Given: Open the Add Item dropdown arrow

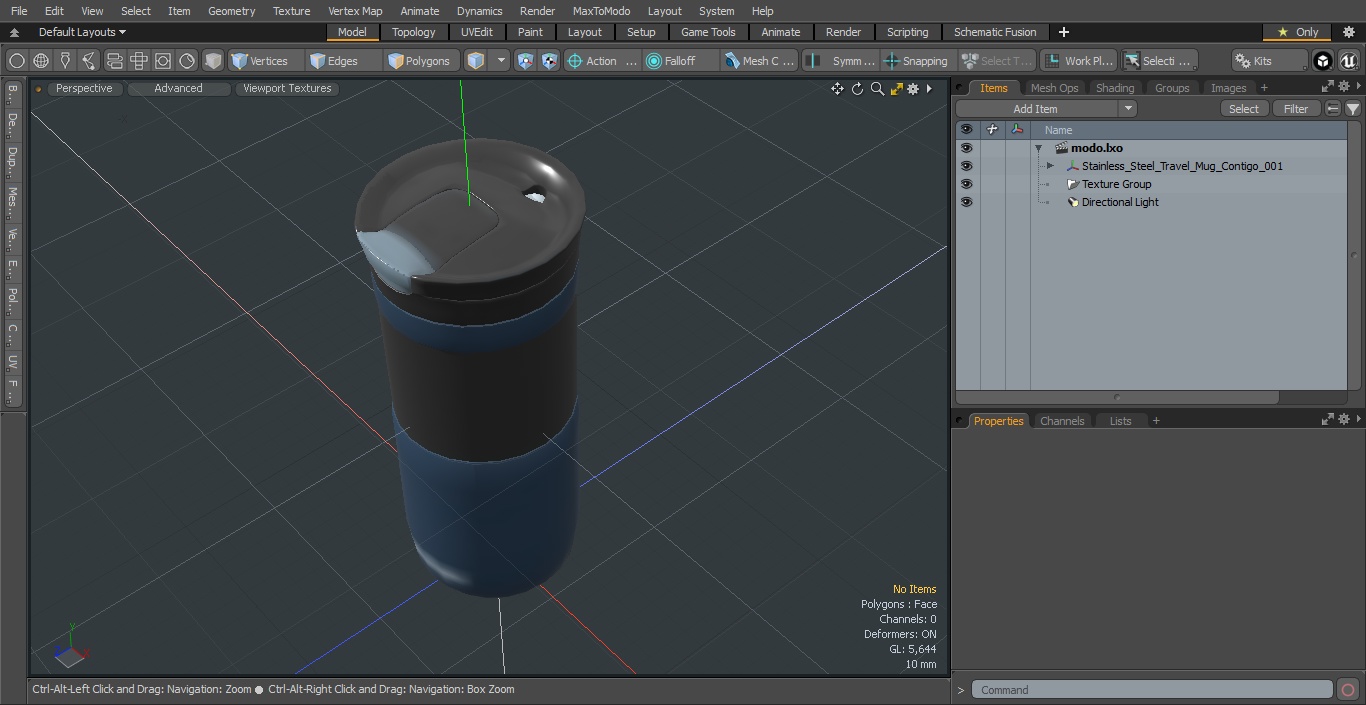Looking at the screenshot, I should [1128, 109].
